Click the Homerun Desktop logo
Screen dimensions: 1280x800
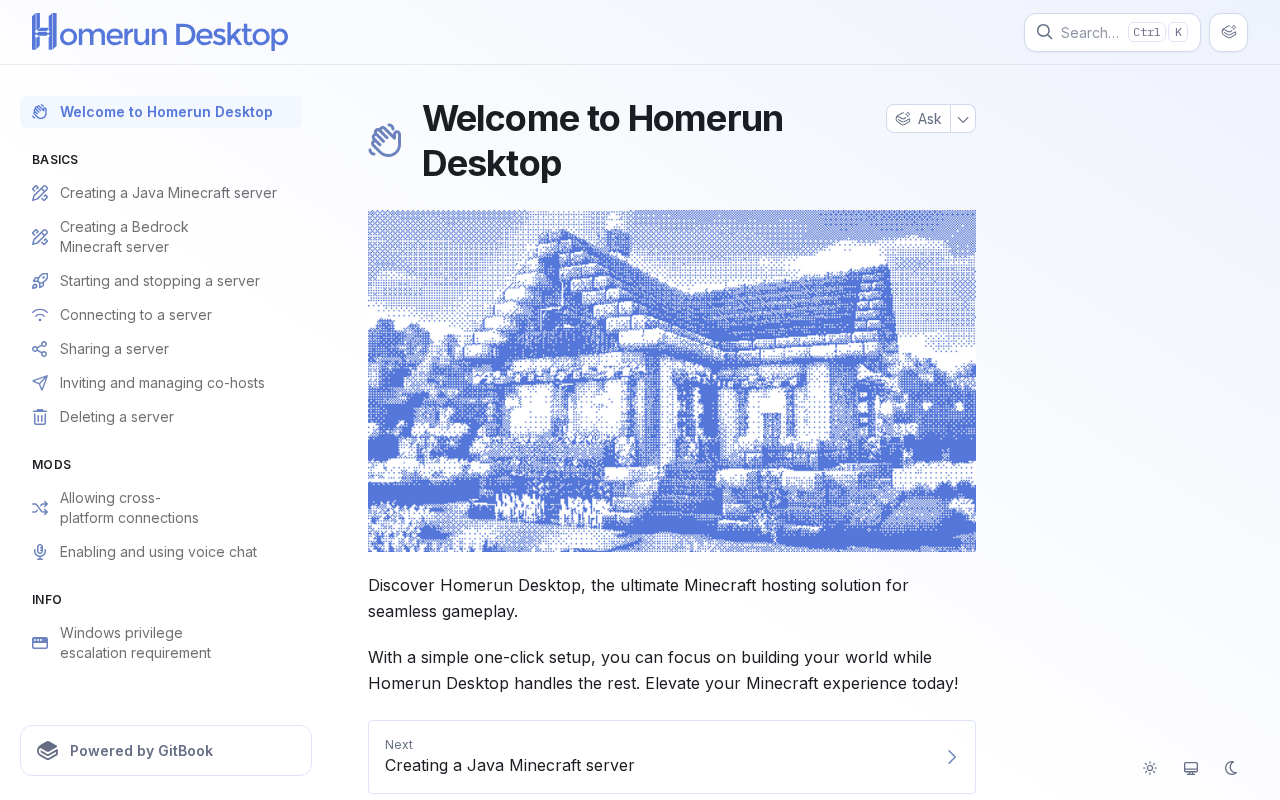[160, 32]
